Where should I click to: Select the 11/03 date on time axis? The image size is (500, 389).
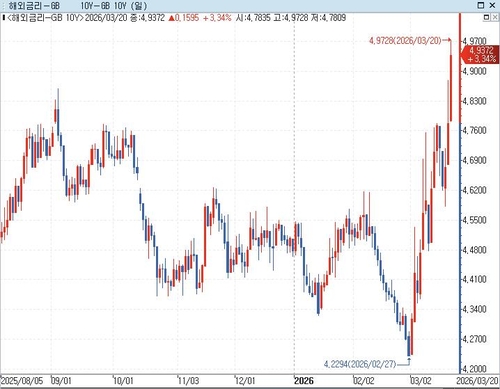188,381
